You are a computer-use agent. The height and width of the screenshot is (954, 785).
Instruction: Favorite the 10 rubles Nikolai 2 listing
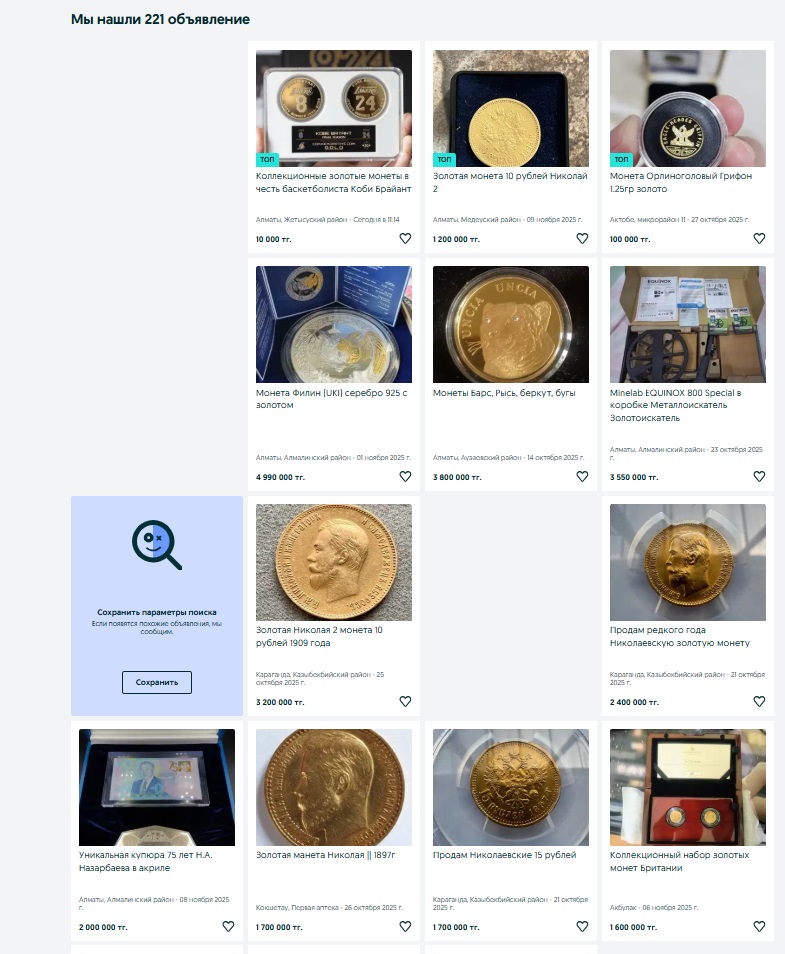[582, 238]
